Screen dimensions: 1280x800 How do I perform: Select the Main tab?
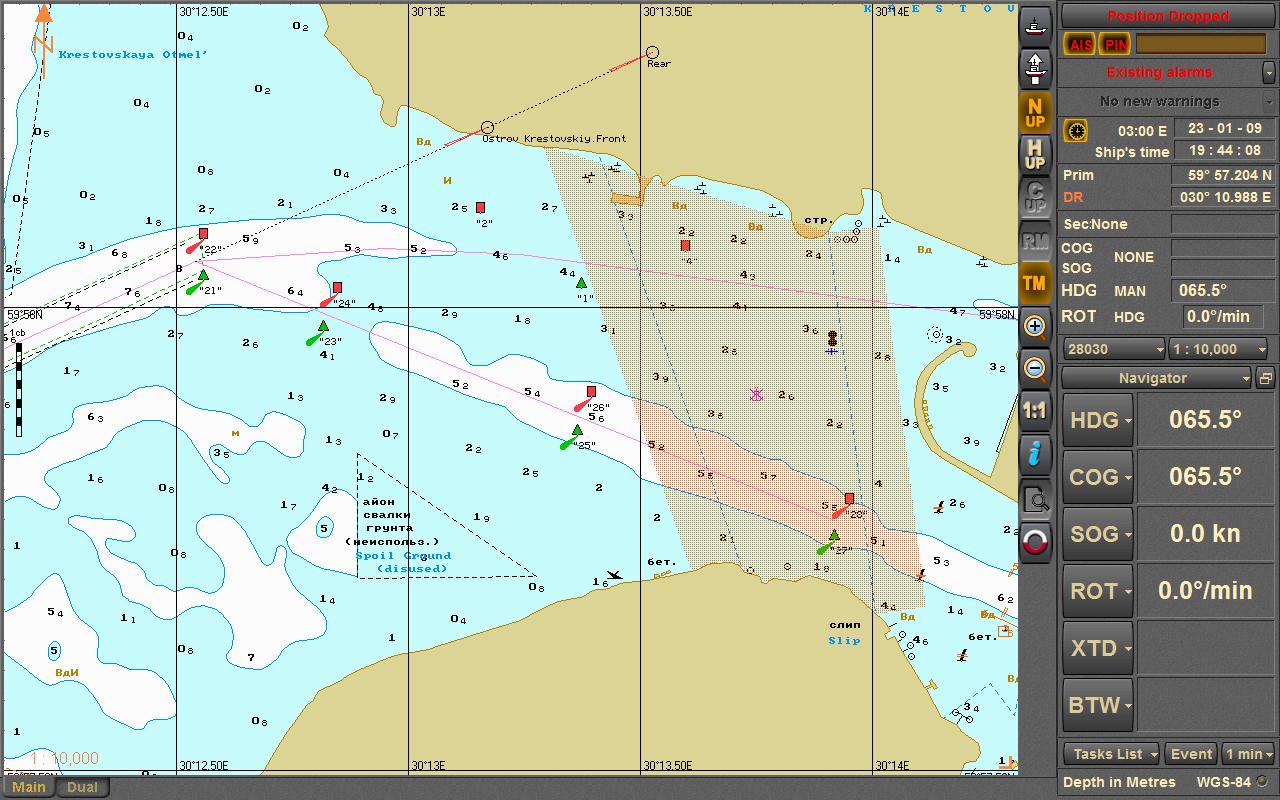[29, 787]
